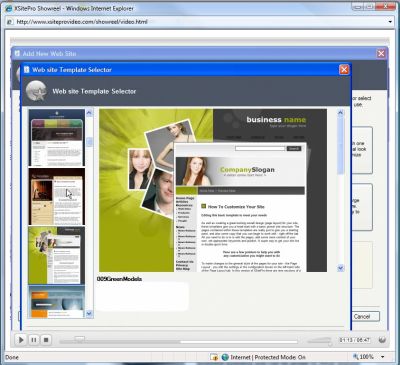Screen dimensions: 400x365
Task: Click the 100% zoom control in the status bar
Action: (x=364, y=357)
